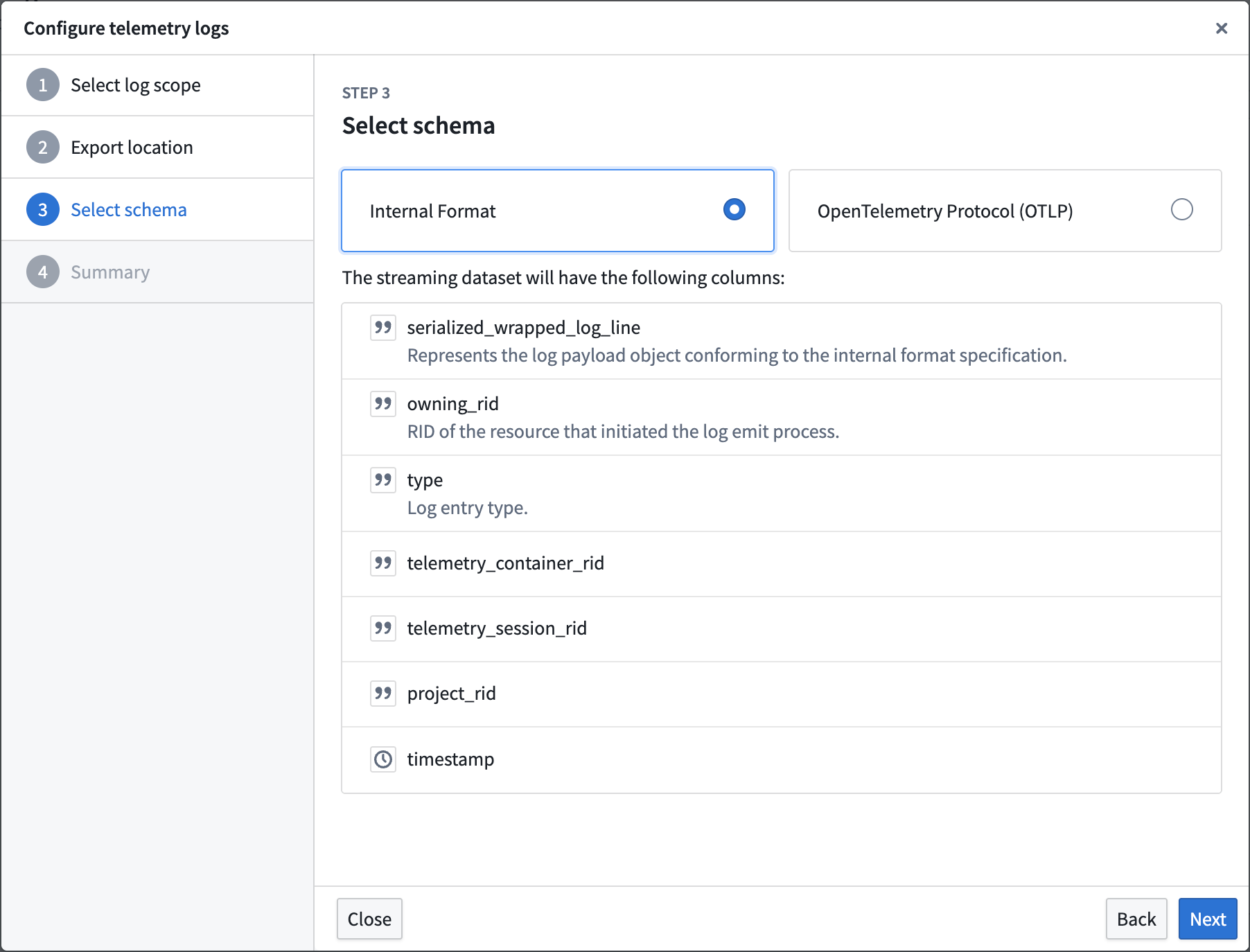The height and width of the screenshot is (952, 1250).
Task: Dismiss the dialog with the X icon
Action: [1222, 28]
